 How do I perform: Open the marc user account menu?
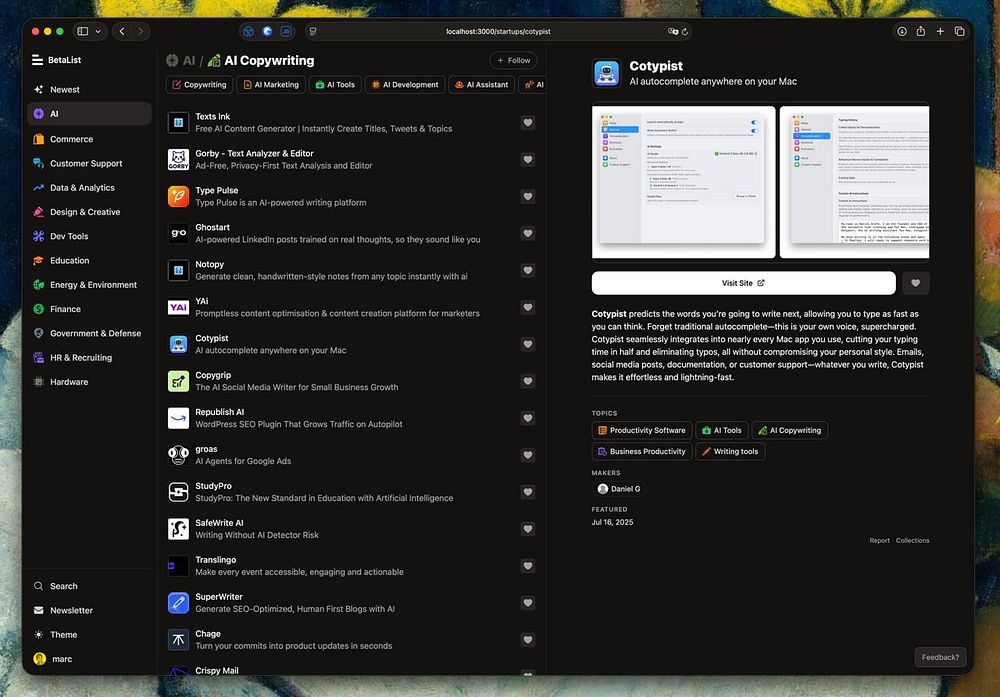[61, 659]
